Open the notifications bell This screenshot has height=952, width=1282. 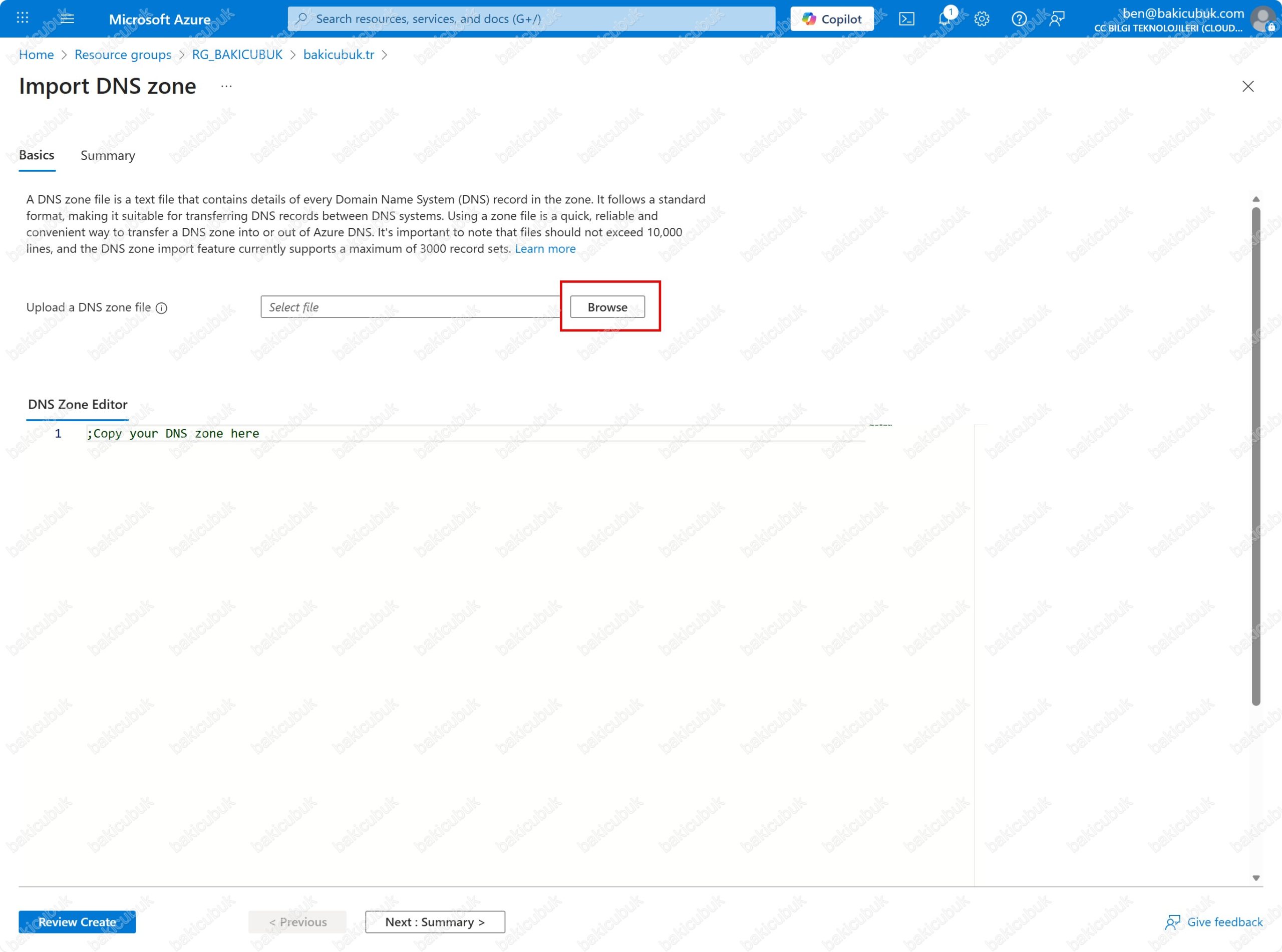(x=944, y=19)
